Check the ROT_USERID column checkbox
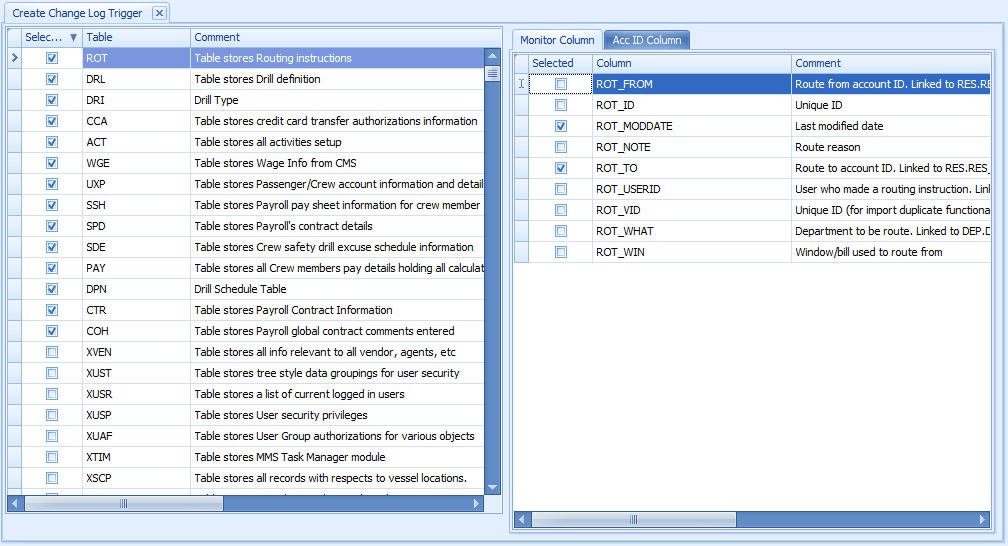1008x546 pixels. [x=561, y=189]
